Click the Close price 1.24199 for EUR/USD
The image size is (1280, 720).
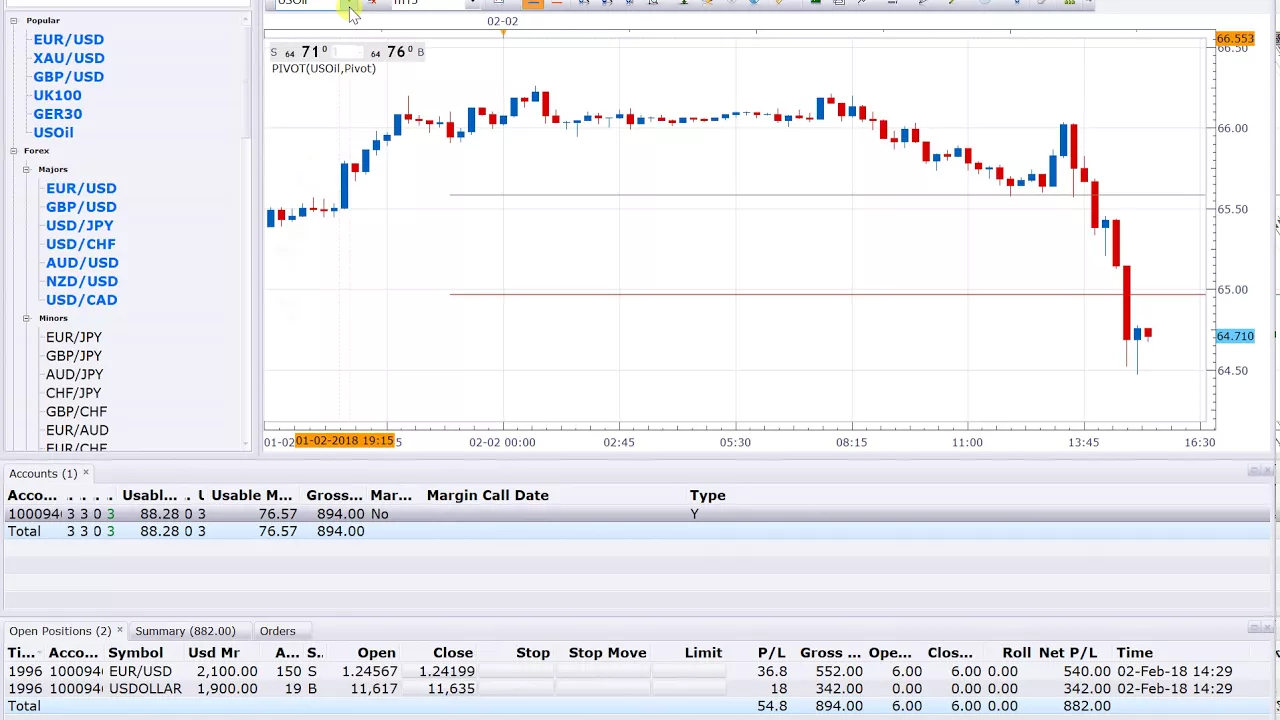point(447,672)
